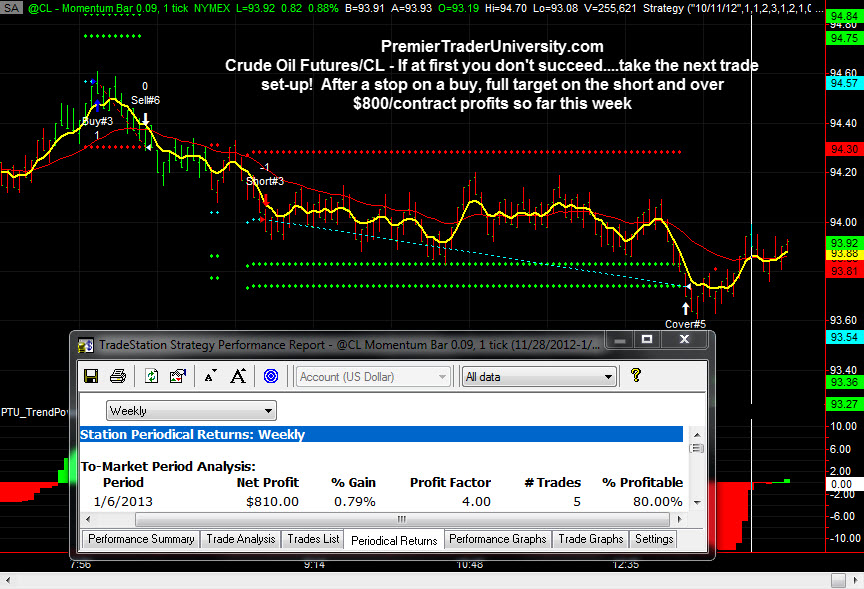Click the Buy#3 trade marker on chart
This screenshot has width=864, height=589.
pyautogui.click(x=97, y=121)
